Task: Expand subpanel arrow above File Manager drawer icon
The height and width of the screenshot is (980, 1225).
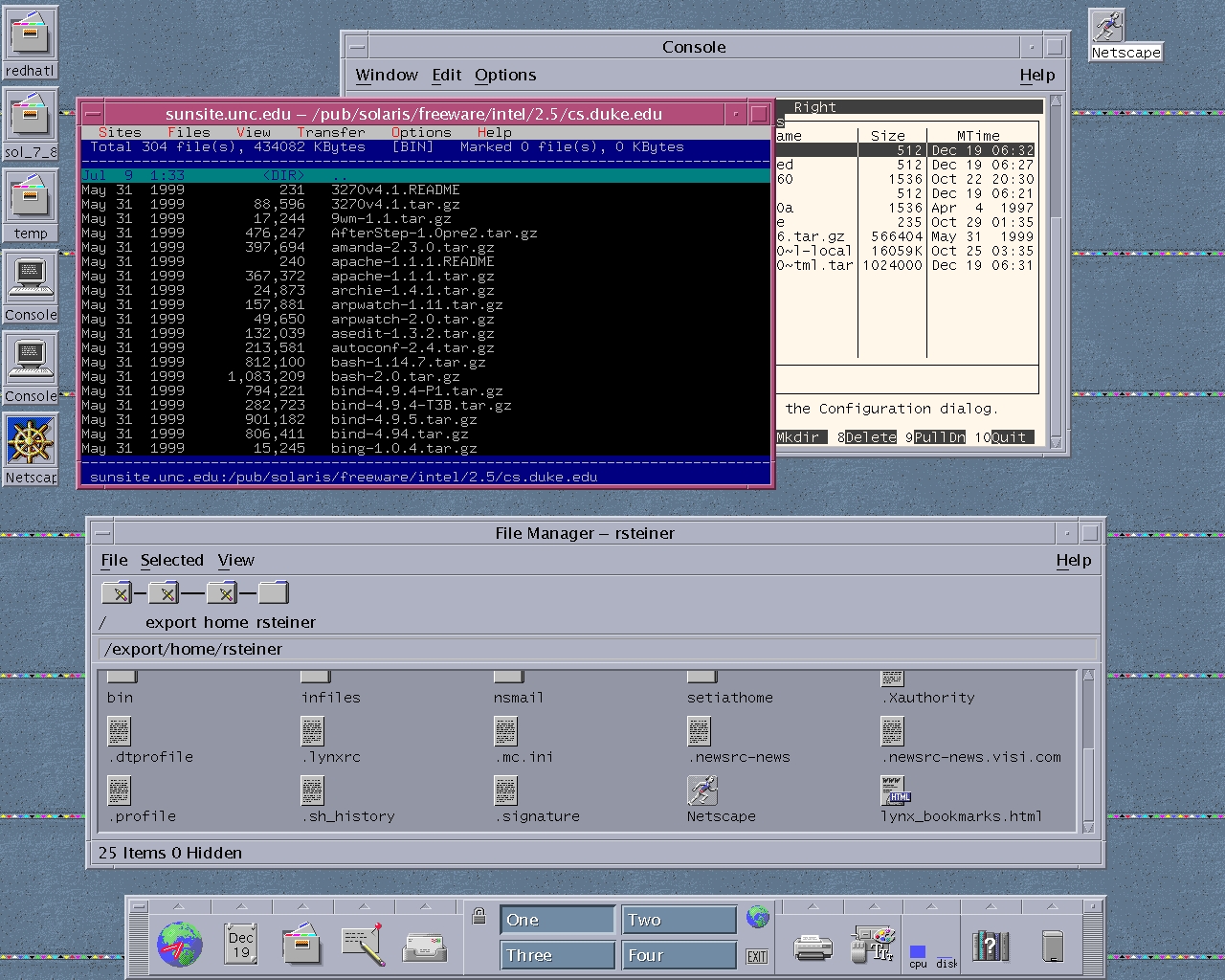Action: (302, 906)
